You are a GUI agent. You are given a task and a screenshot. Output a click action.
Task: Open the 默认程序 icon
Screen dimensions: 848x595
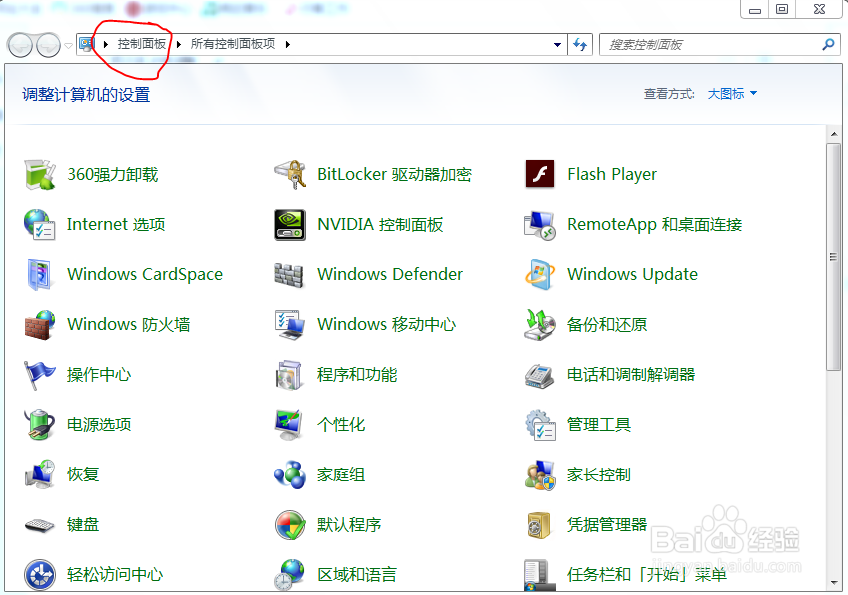click(290, 525)
